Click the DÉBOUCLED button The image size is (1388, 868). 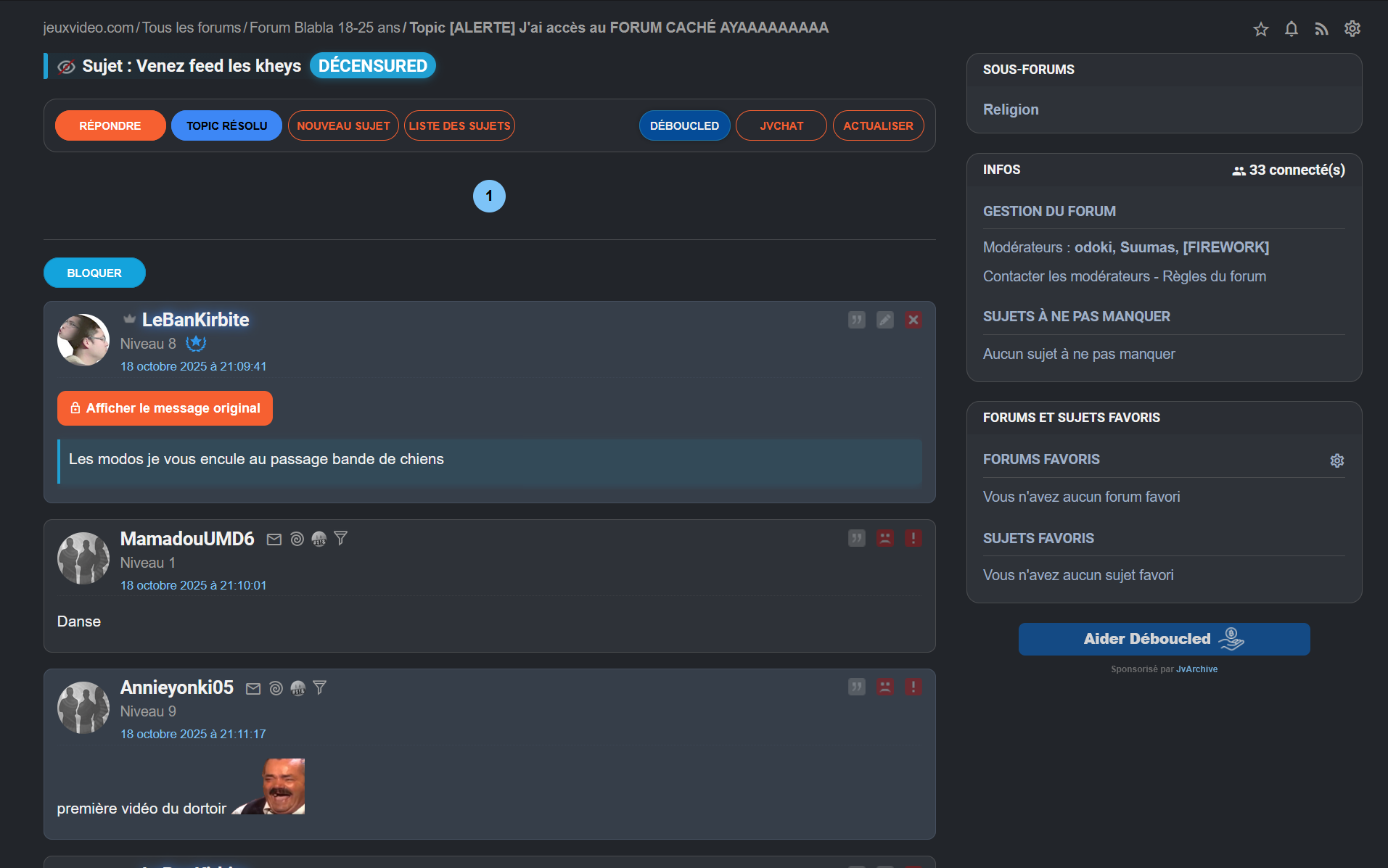[x=684, y=125]
